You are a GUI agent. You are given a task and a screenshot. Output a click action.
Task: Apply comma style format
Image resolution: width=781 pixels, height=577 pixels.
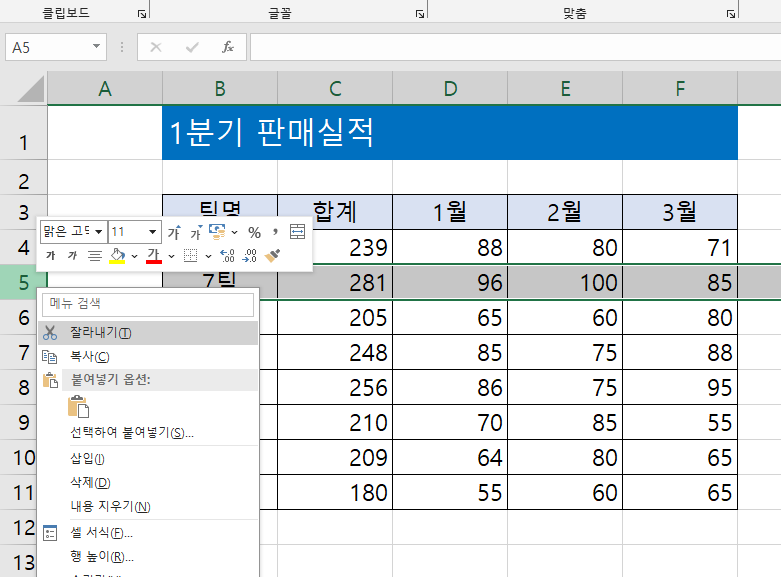coord(275,232)
